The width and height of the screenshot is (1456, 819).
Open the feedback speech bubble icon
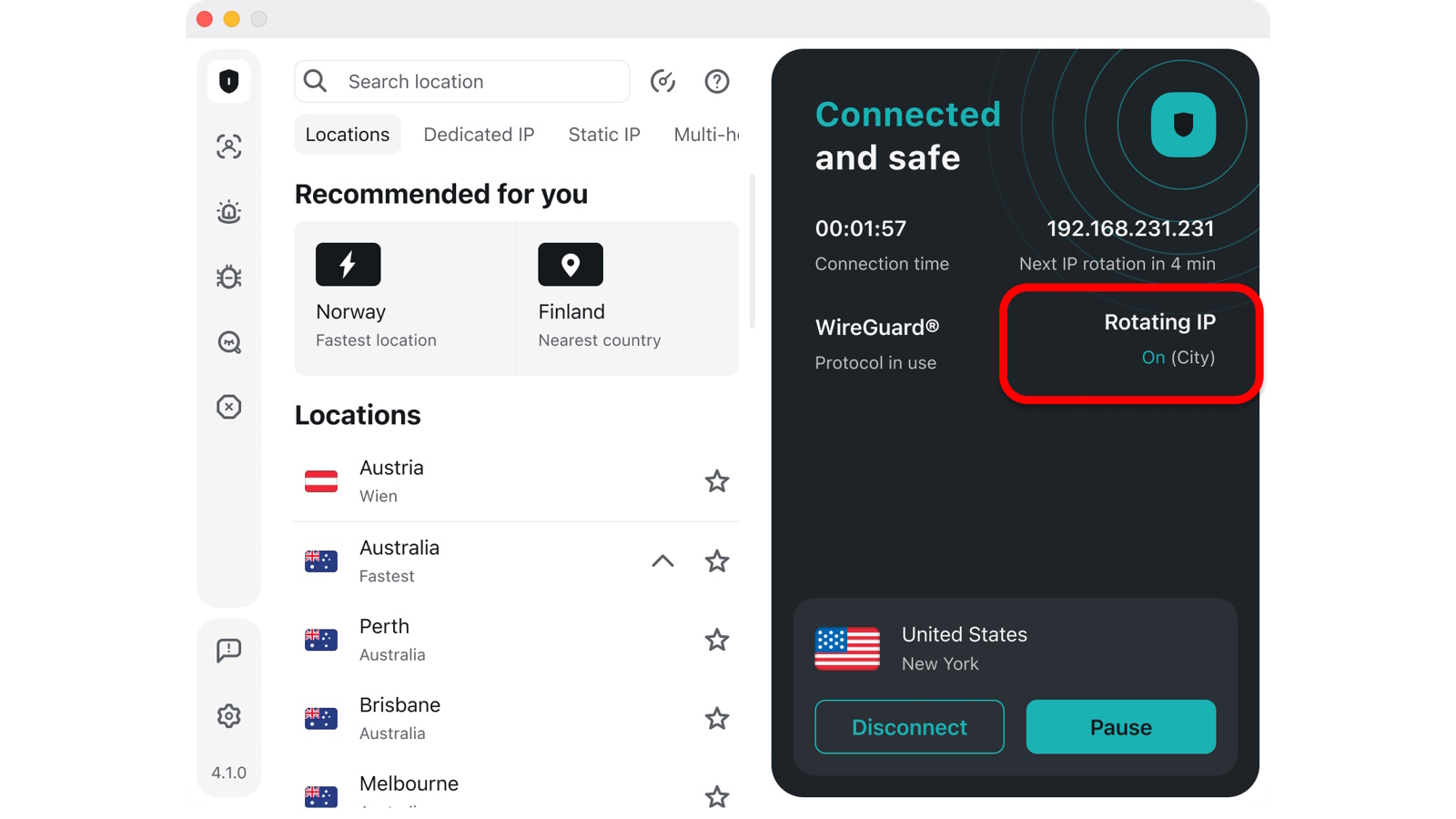[x=228, y=650]
